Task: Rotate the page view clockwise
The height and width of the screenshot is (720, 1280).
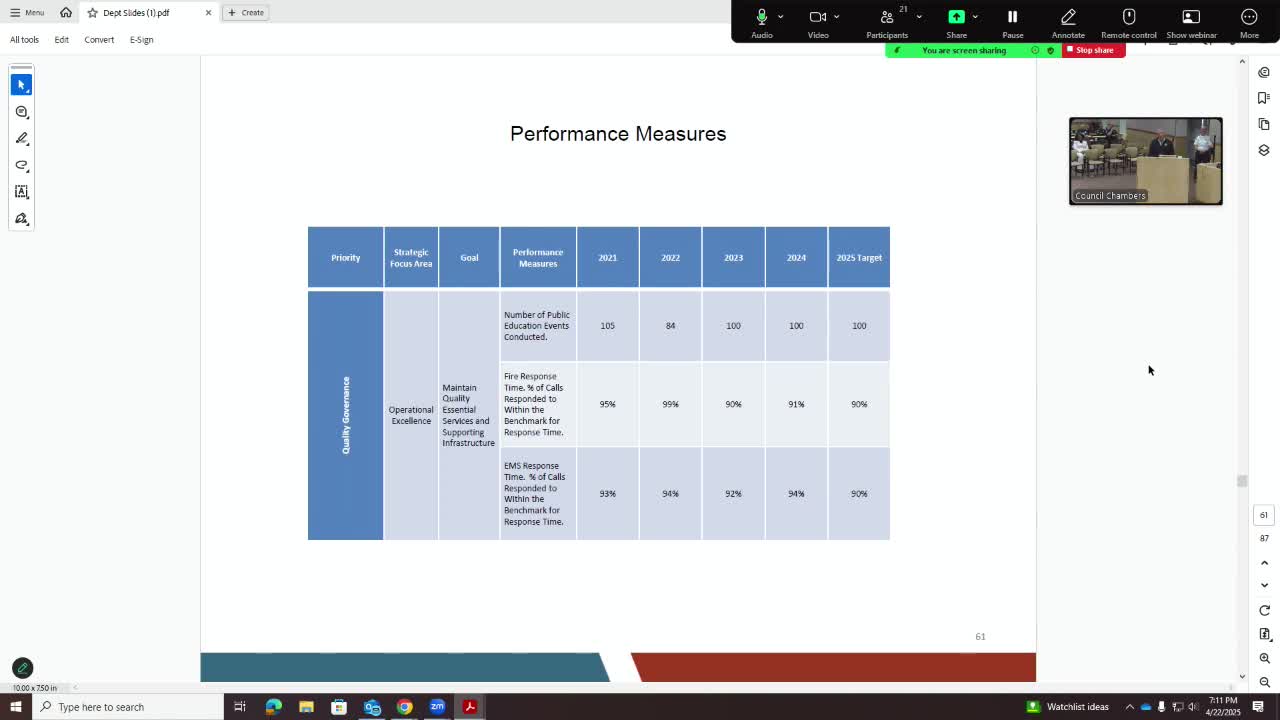Action: pos(1264,610)
